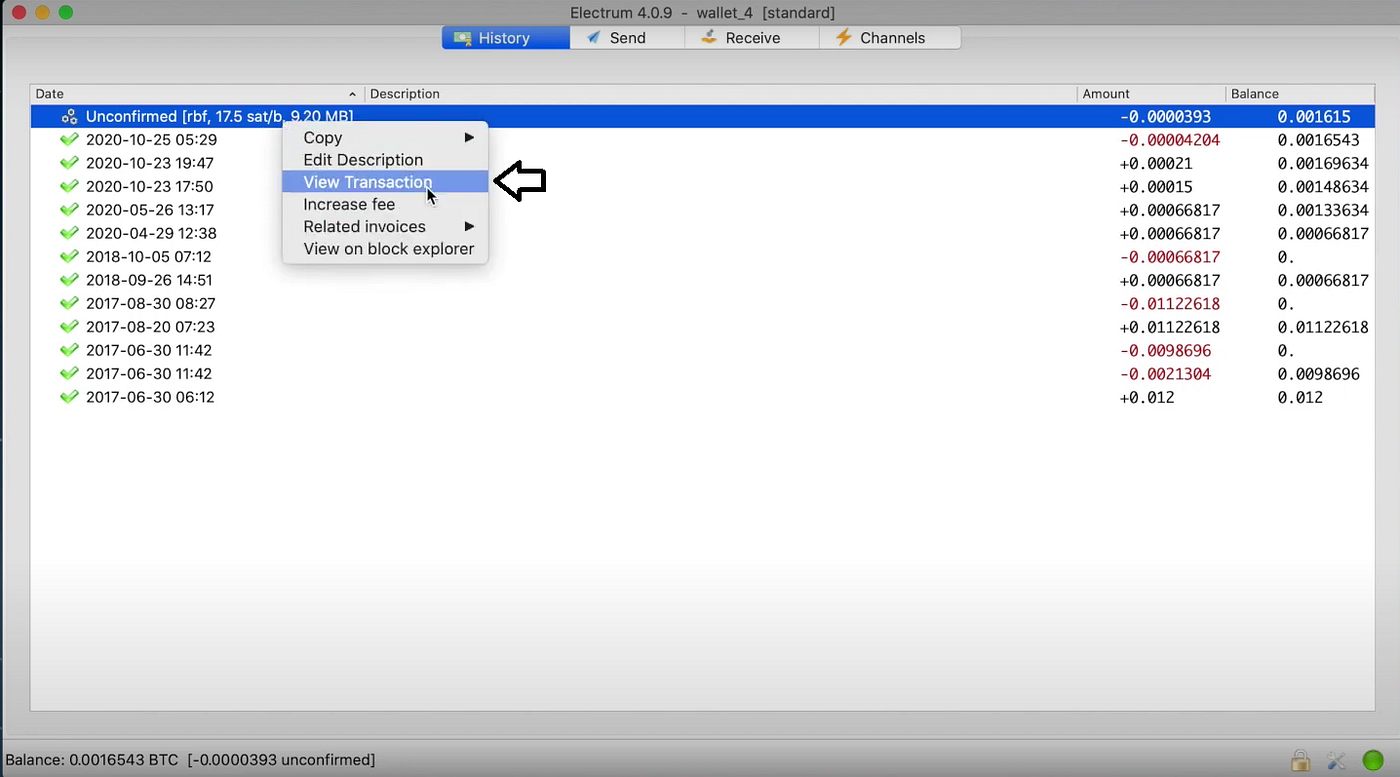Select the 2017-08-30 08:27 transaction date
1400x777 pixels.
(150, 304)
